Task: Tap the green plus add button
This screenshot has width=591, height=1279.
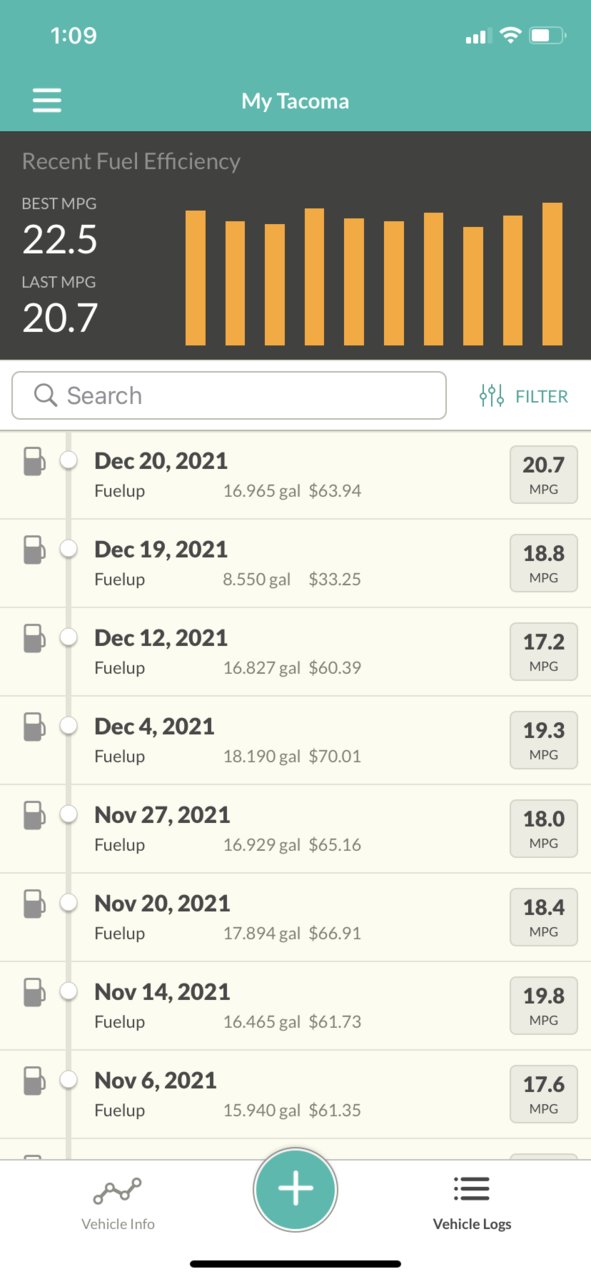Action: click(295, 1189)
